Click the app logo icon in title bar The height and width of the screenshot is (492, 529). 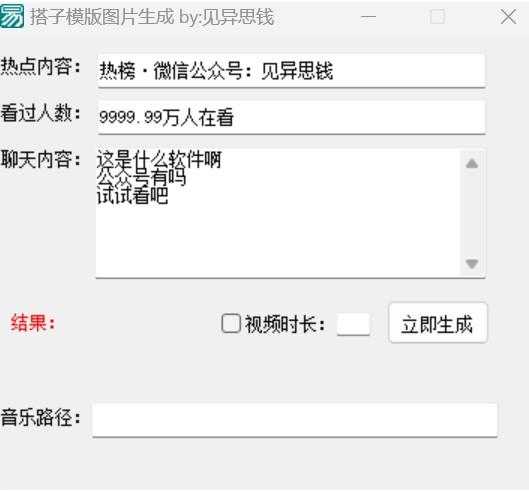pyautogui.click(x=12, y=16)
